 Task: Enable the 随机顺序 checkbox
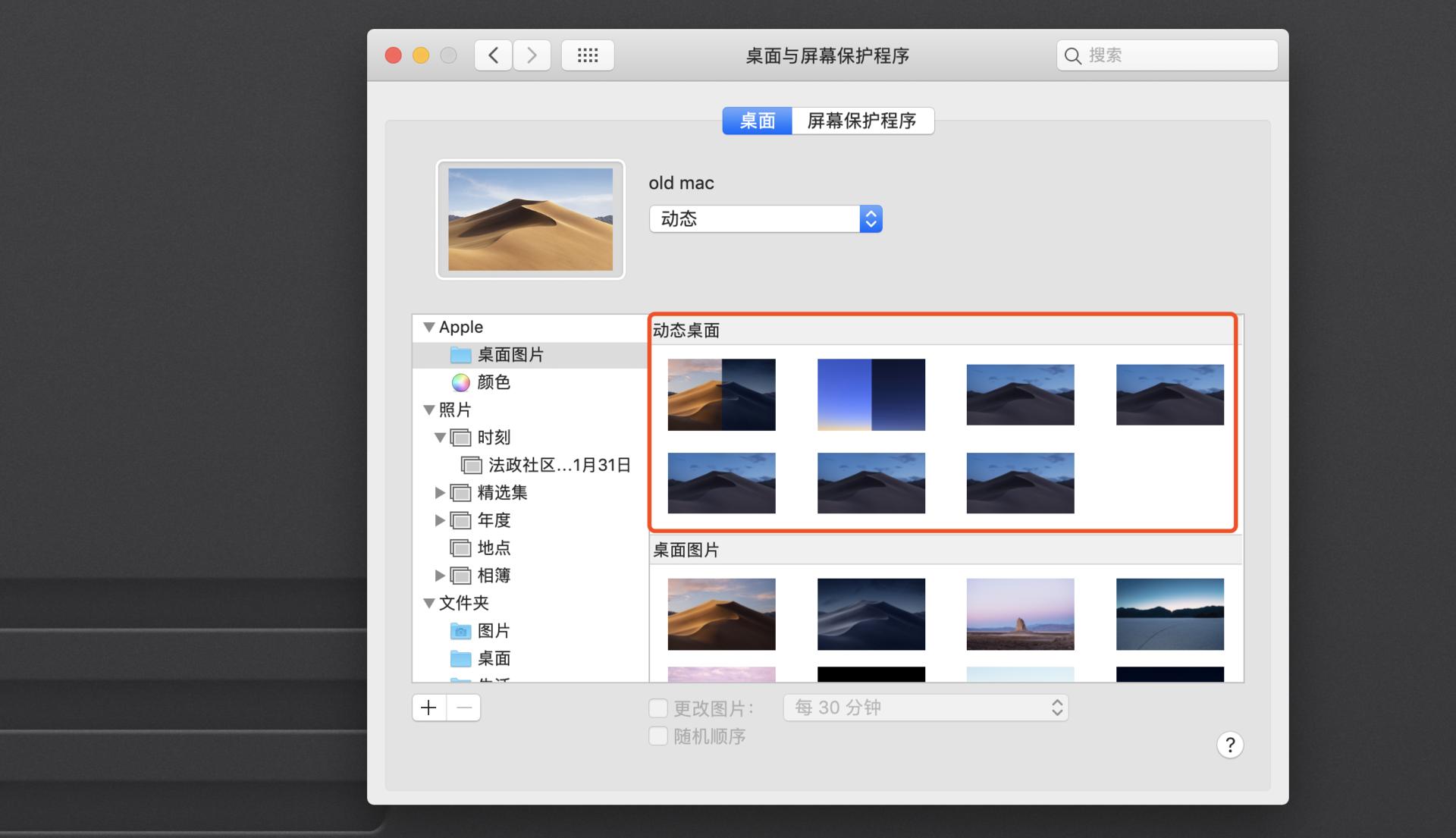coord(657,736)
